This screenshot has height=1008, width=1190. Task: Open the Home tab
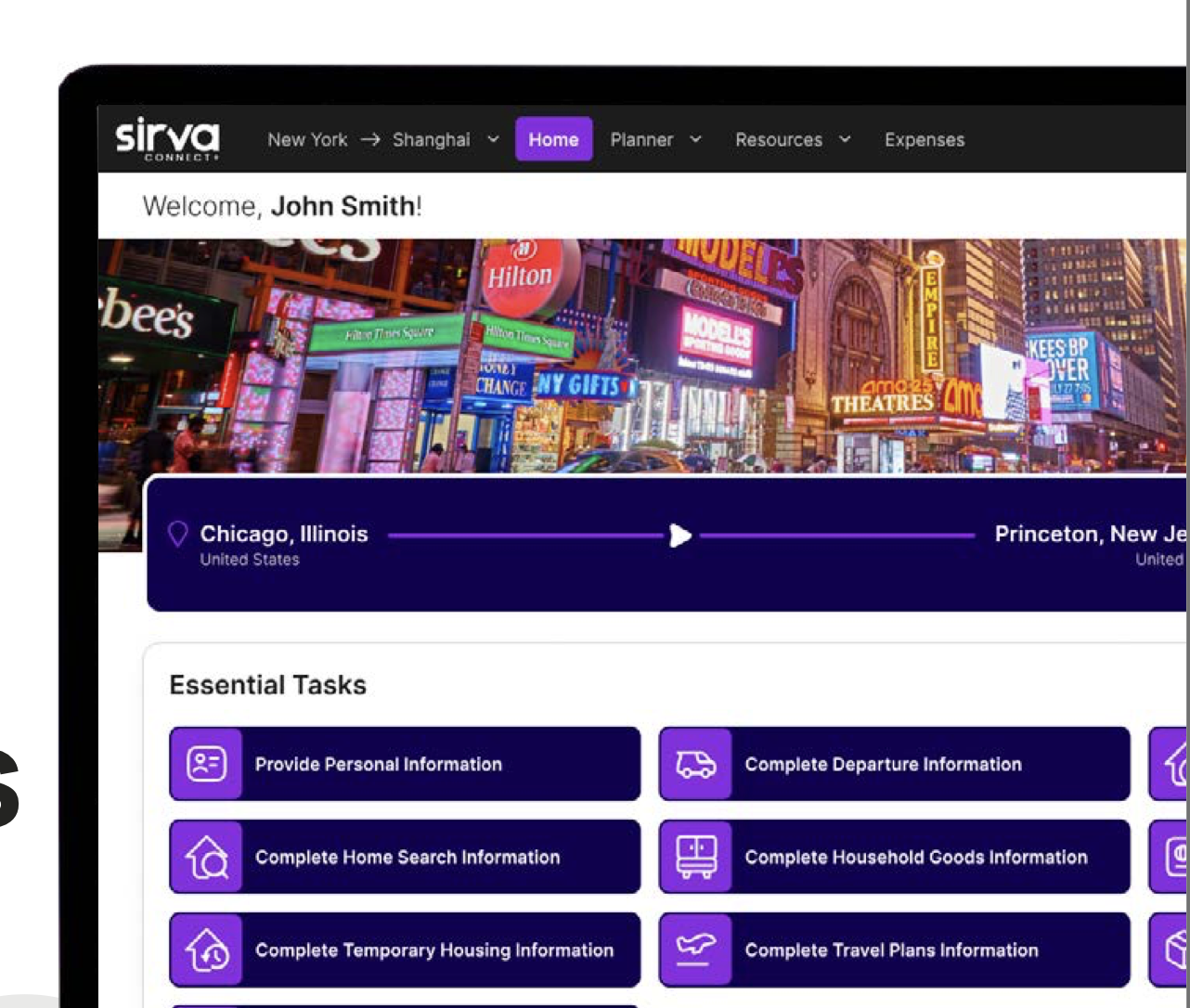(553, 139)
